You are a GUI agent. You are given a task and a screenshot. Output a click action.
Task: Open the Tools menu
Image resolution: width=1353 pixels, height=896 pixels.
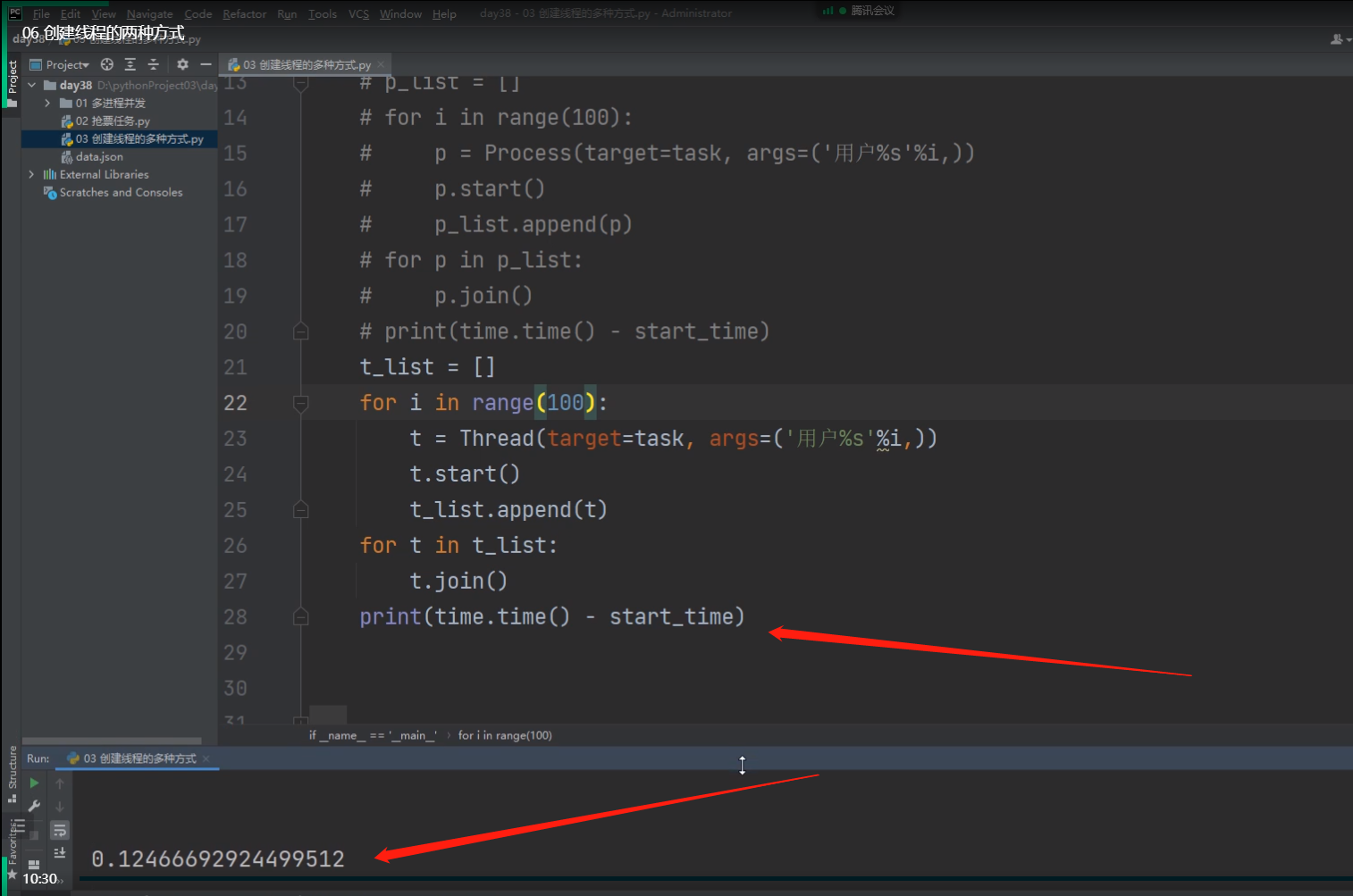pyautogui.click(x=323, y=14)
